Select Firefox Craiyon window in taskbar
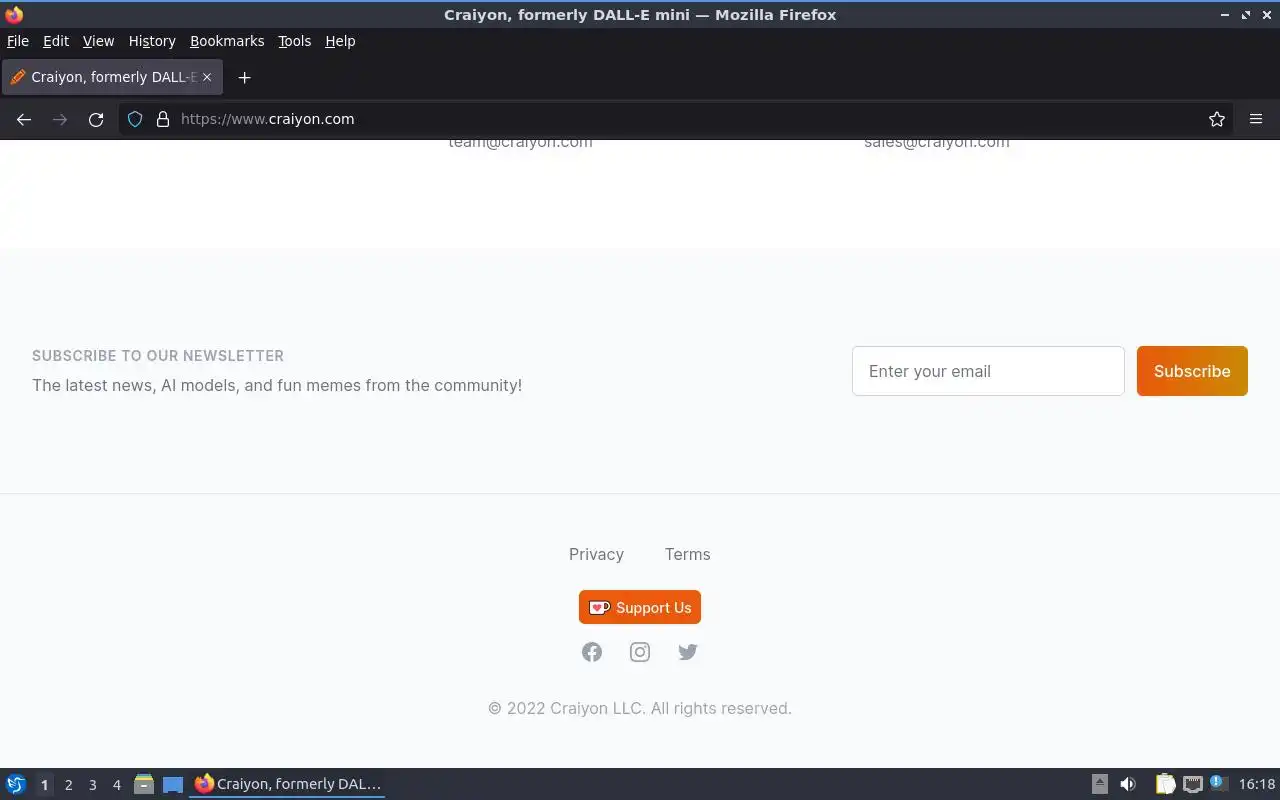Image resolution: width=1280 pixels, height=800 pixels. pos(288,784)
